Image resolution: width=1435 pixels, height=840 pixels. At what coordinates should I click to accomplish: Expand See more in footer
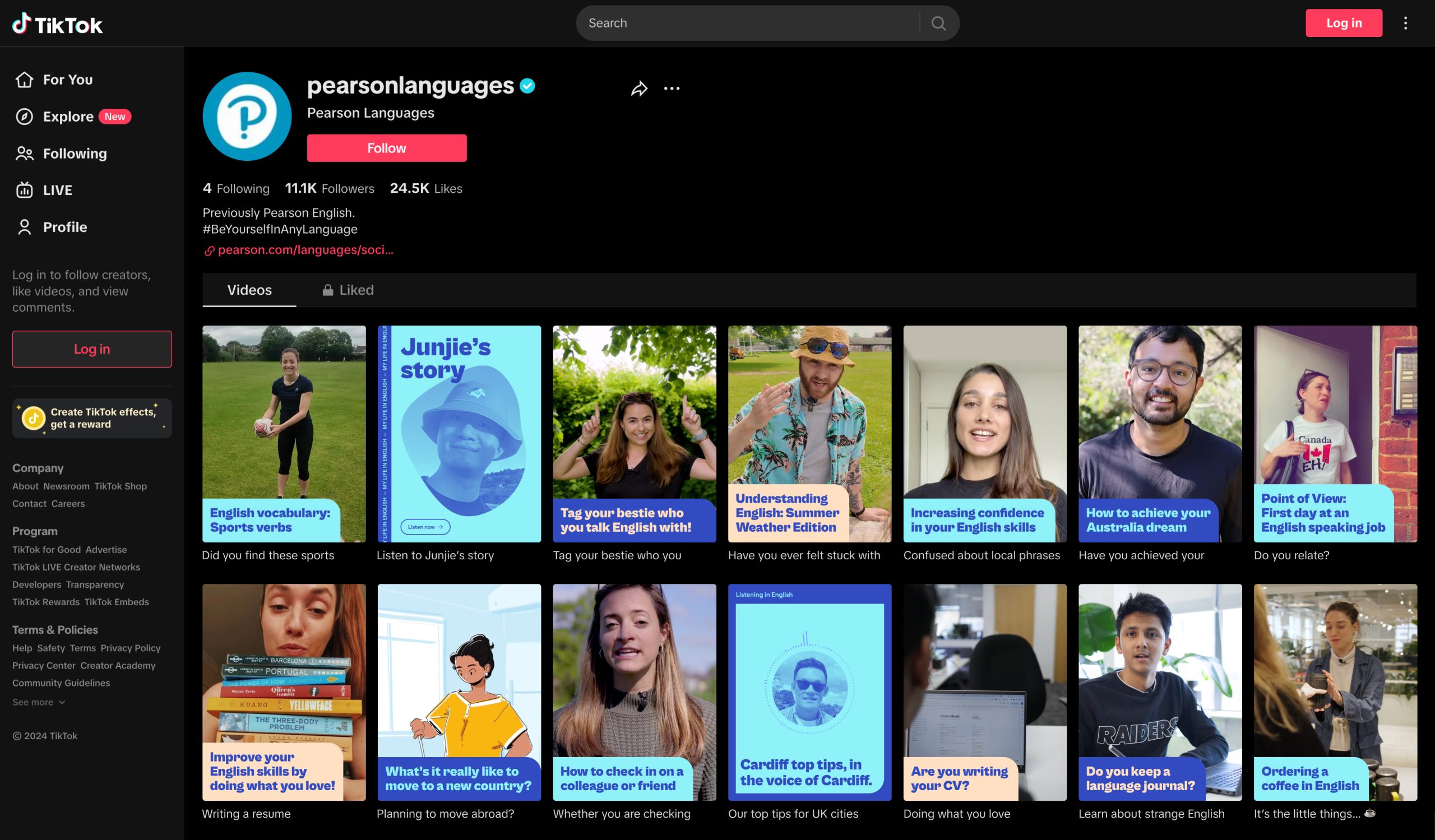coord(39,702)
